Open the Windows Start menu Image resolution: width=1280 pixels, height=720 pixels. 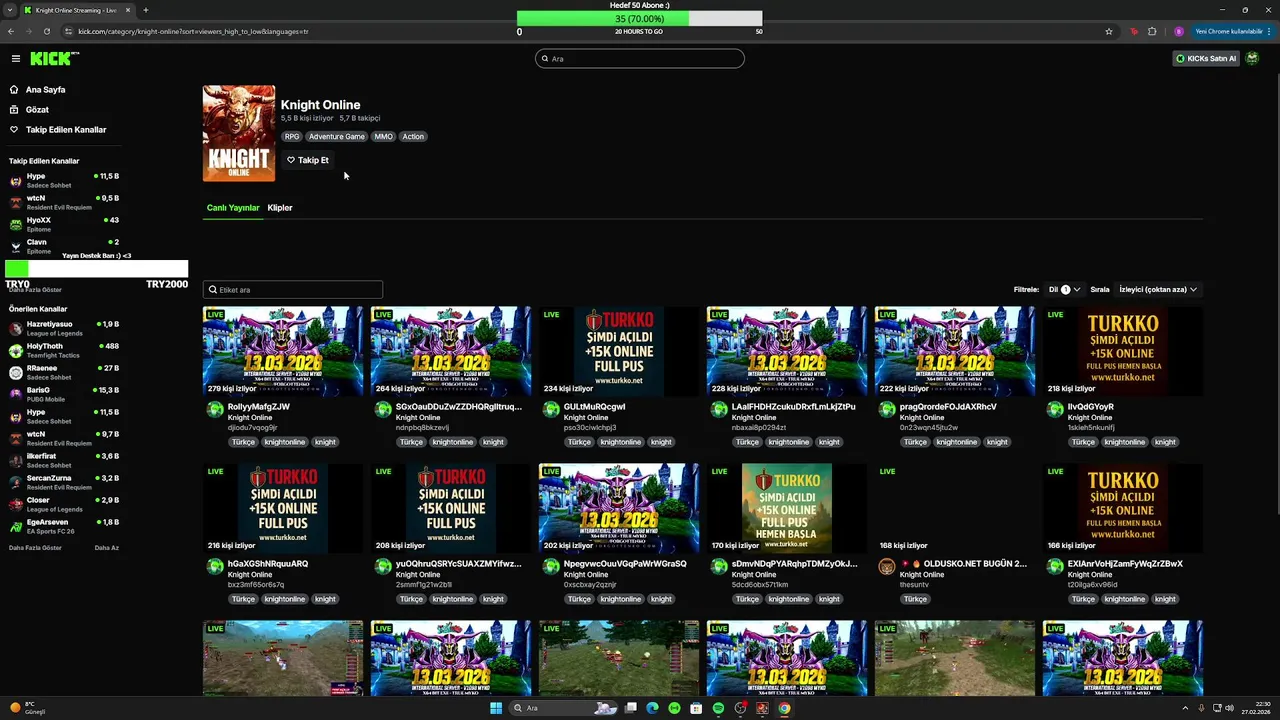[x=495, y=708]
